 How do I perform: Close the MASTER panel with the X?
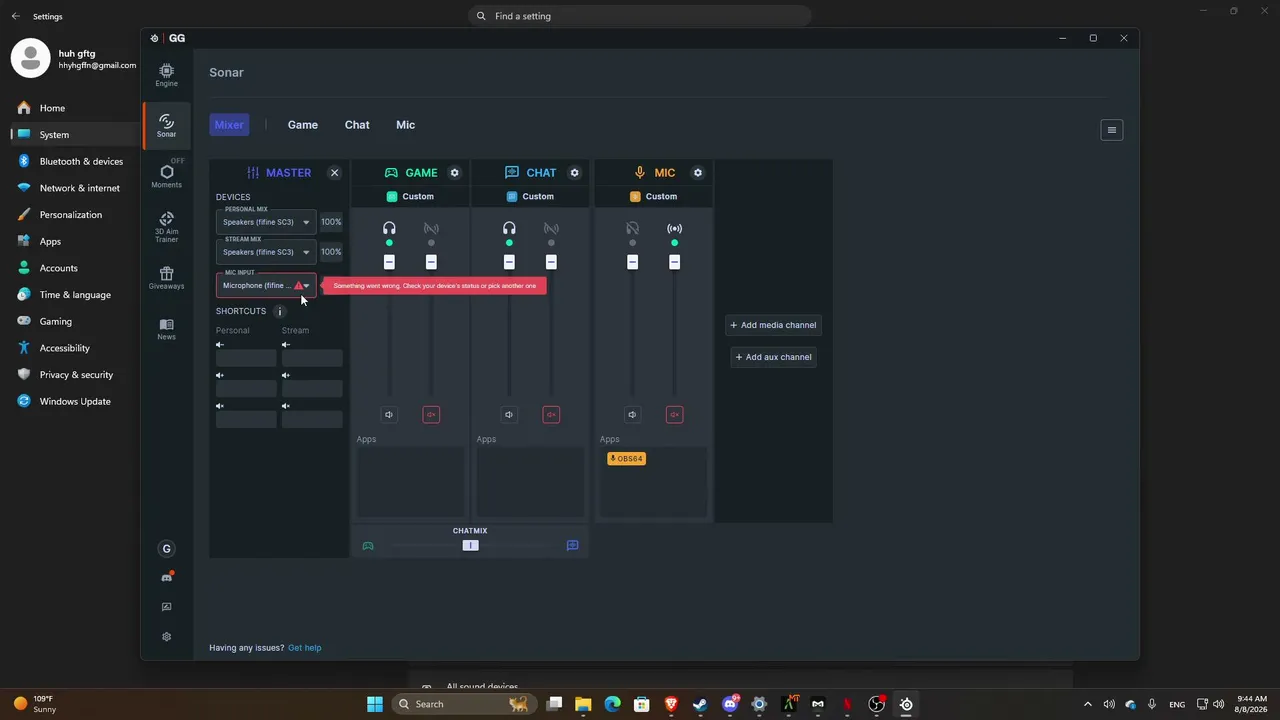(334, 173)
